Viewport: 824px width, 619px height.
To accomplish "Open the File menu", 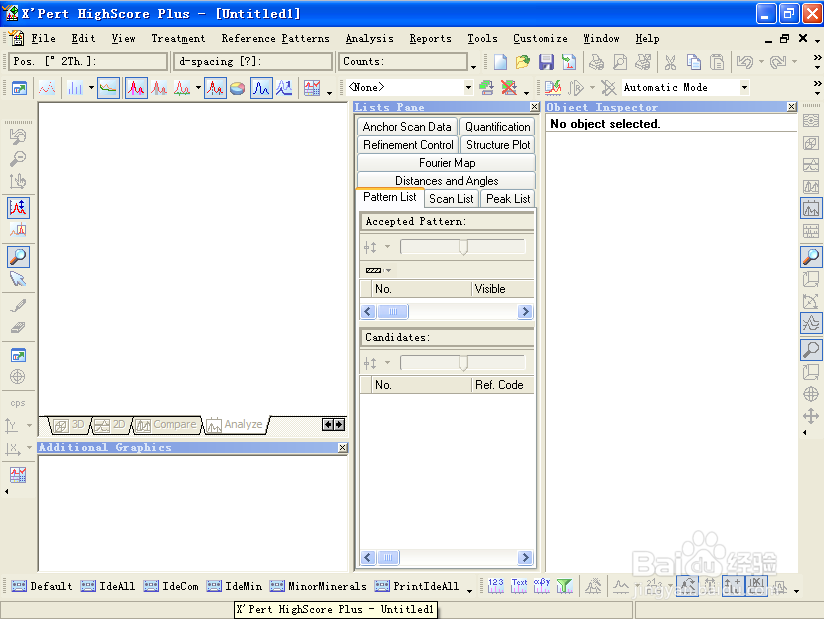I will point(43,38).
